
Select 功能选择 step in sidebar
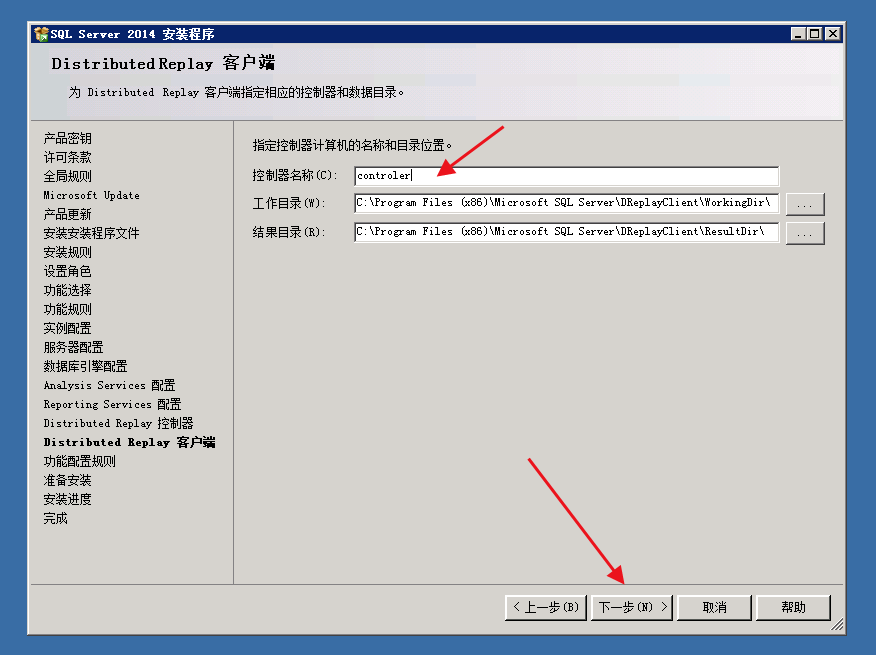[67, 290]
